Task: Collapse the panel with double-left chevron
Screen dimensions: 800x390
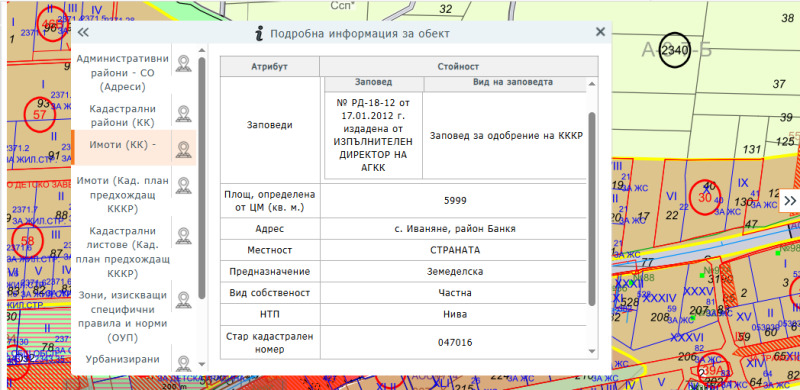Action: point(83,33)
